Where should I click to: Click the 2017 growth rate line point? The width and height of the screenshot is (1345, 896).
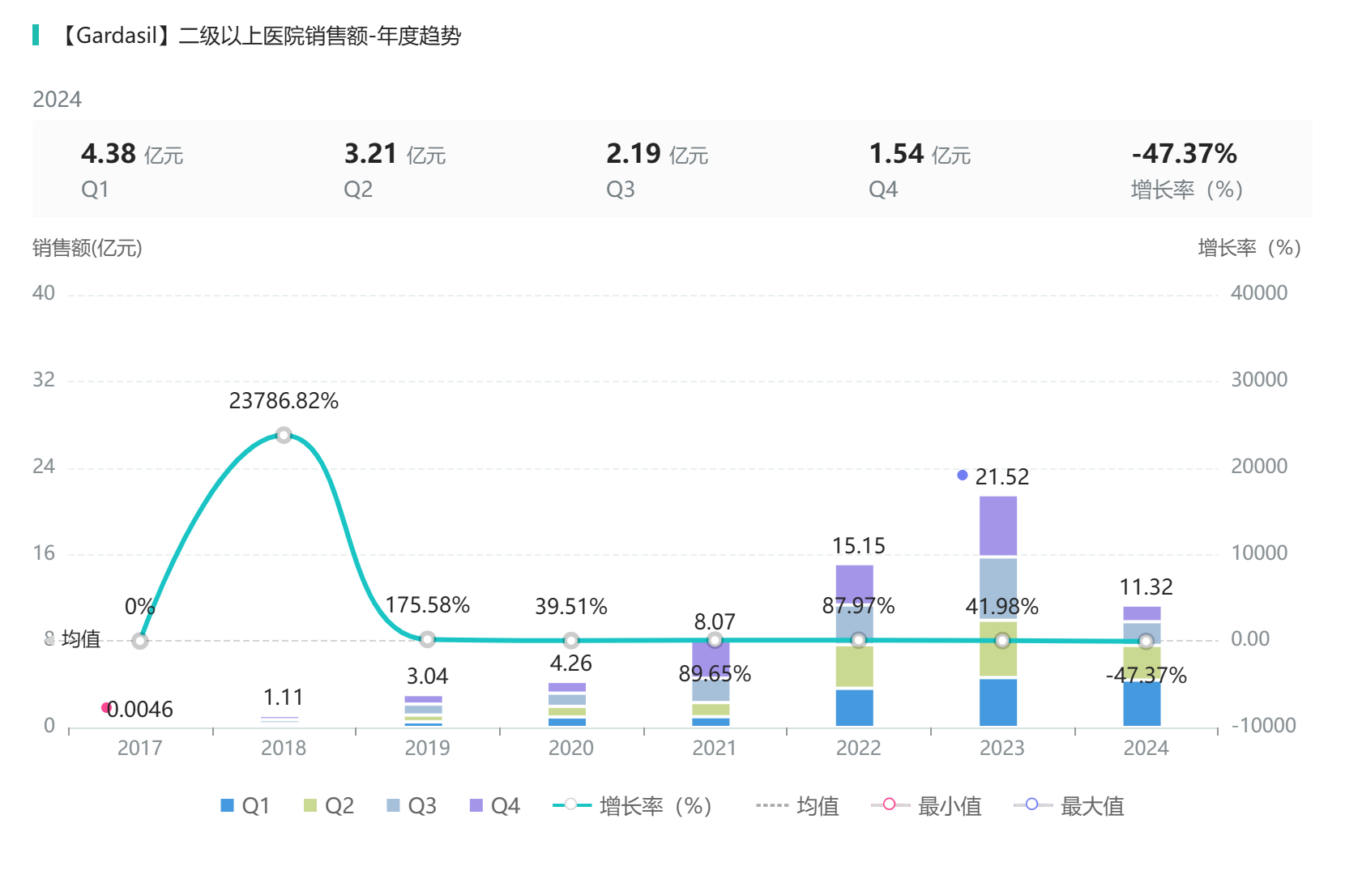[140, 641]
